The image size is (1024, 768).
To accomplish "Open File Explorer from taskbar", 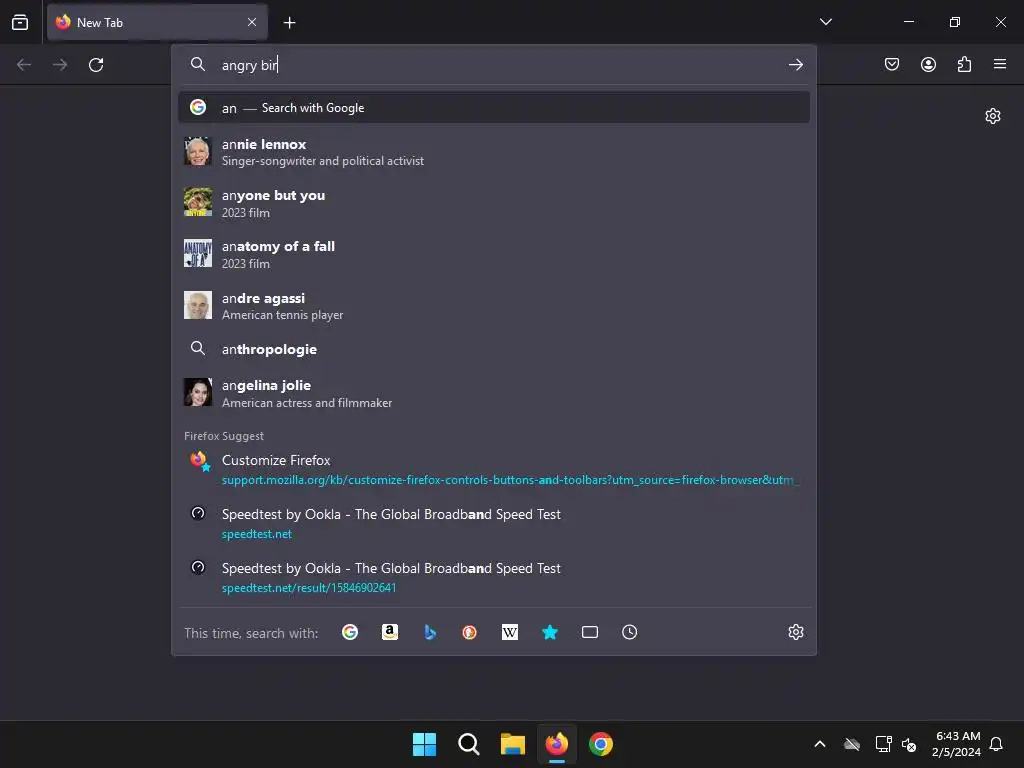I will (x=513, y=744).
